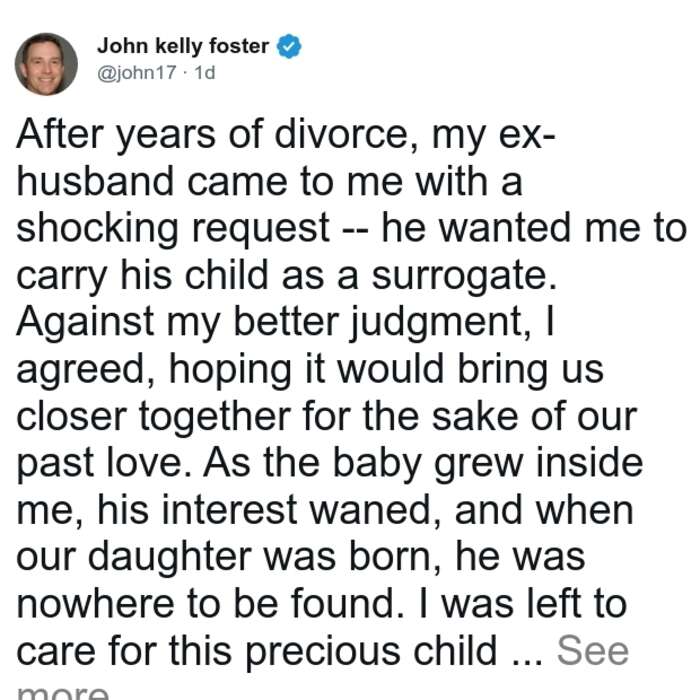Open John kelly foster's profile picture
Screen dimensions: 700x700
pos(46,64)
